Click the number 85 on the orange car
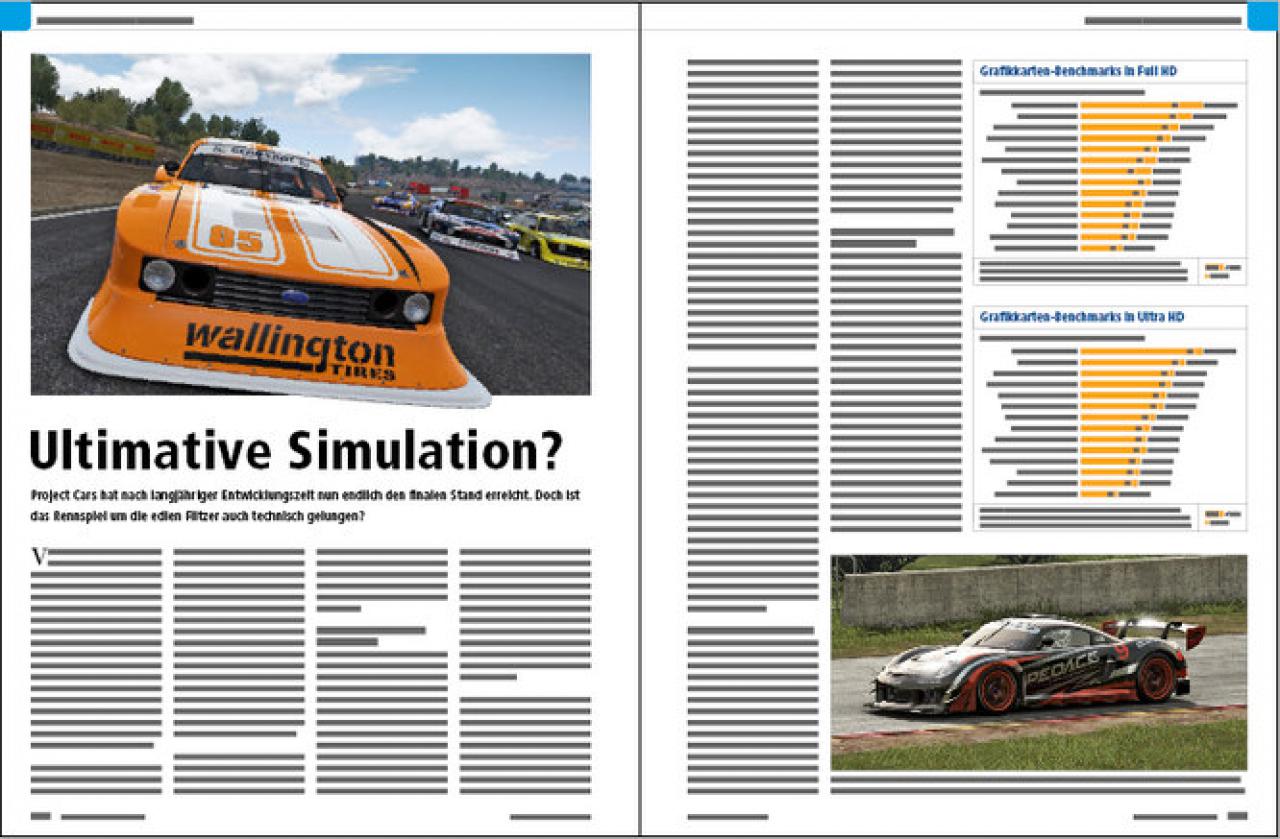 tap(236, 239)
